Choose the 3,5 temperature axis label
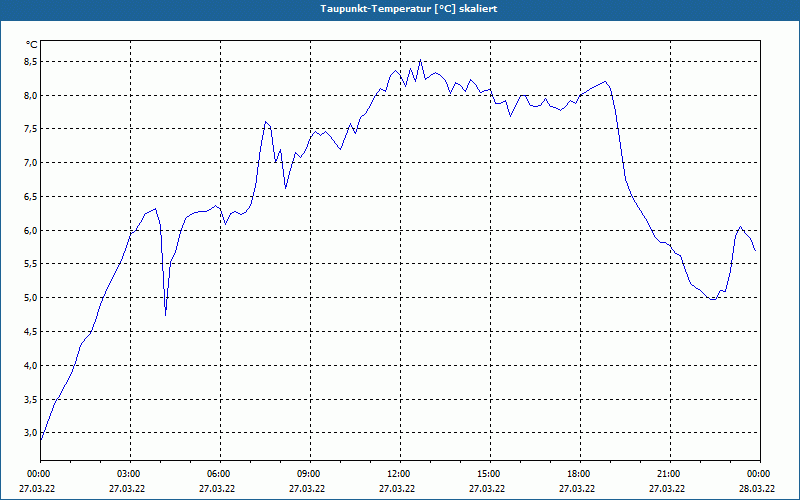Image resolution: width=800 pixels, height=500 pixels. [32, 399]
